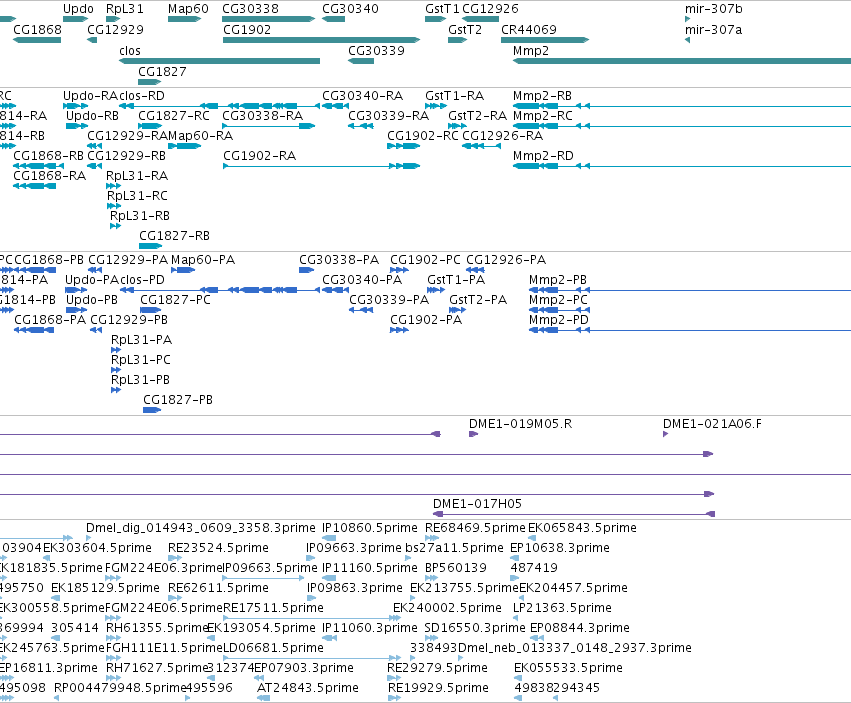Screen dimensions: 851x703
Task: Click the clos gene label
Action: point(130,50)
